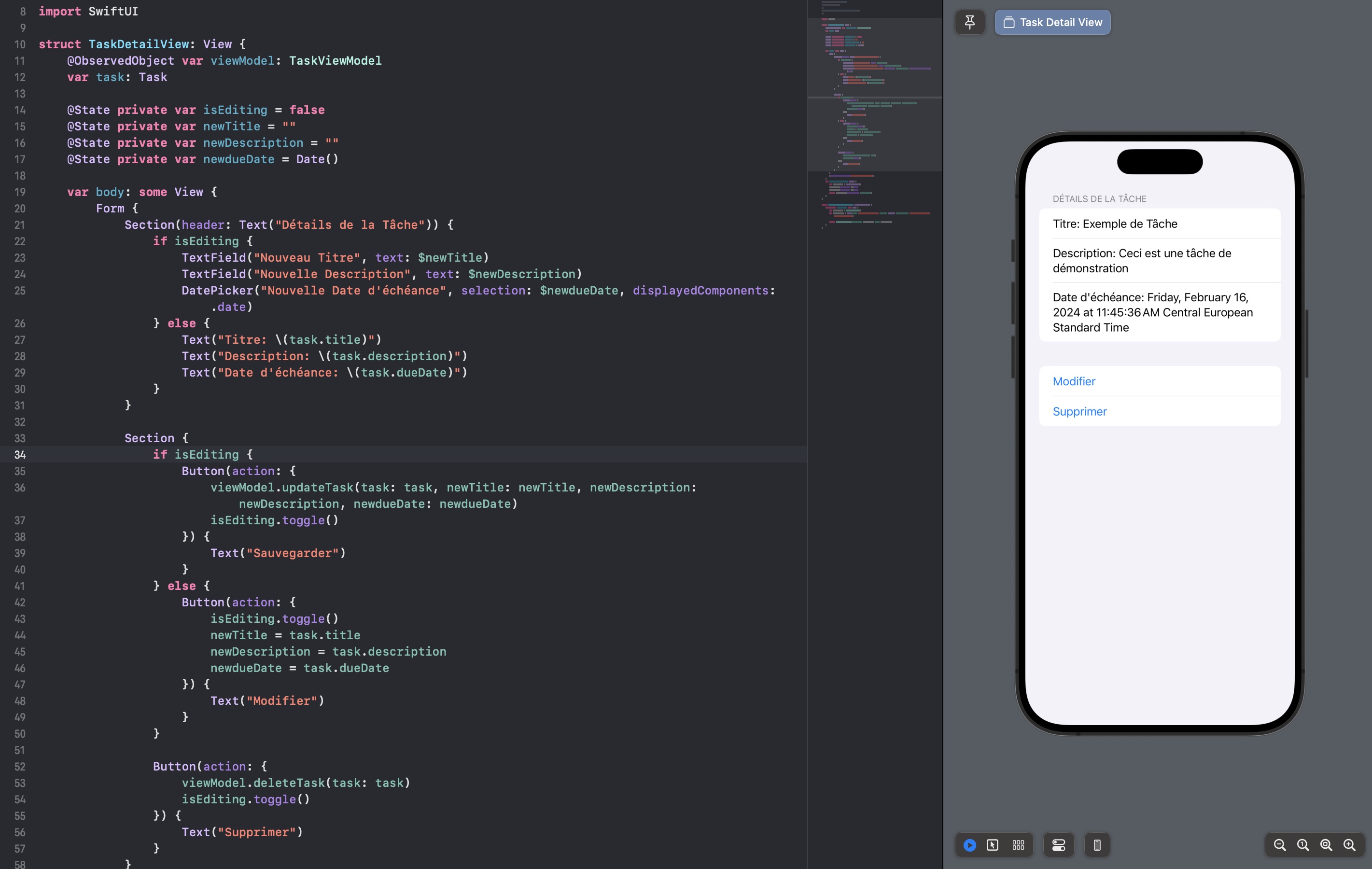Toggle the device bezel with phone icon

coord(1098,845)
